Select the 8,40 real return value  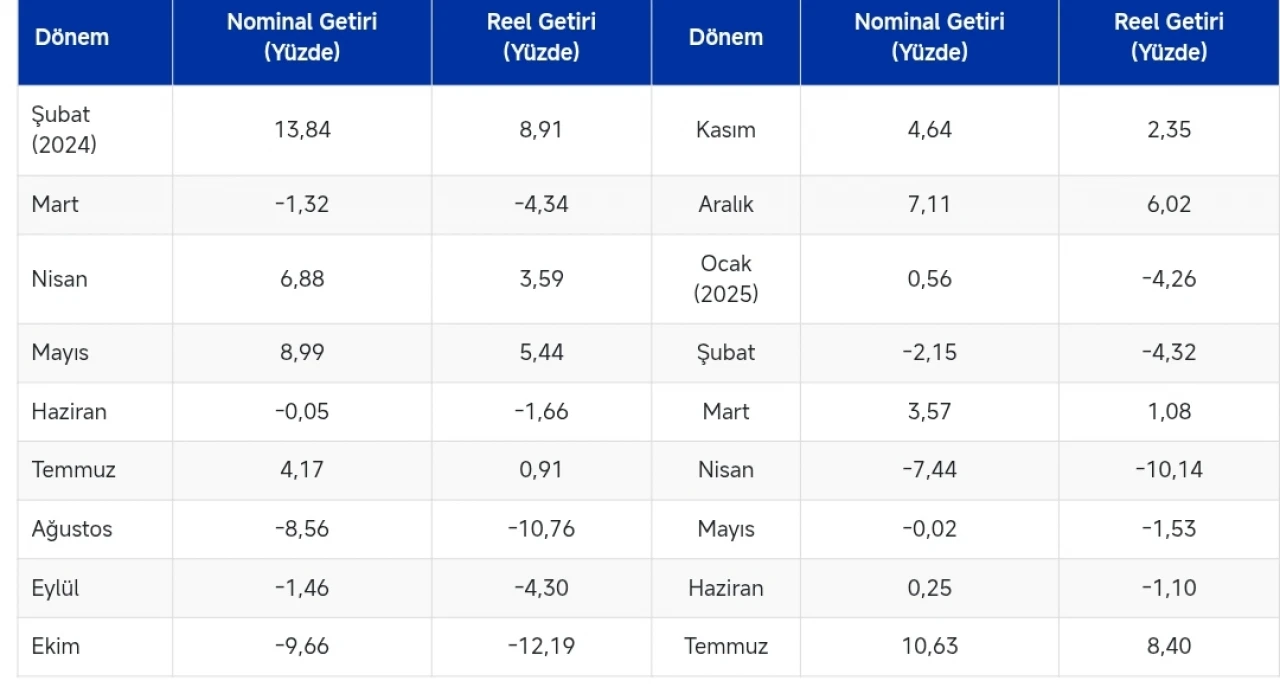pyautogui.click(x=1169, y=646)
